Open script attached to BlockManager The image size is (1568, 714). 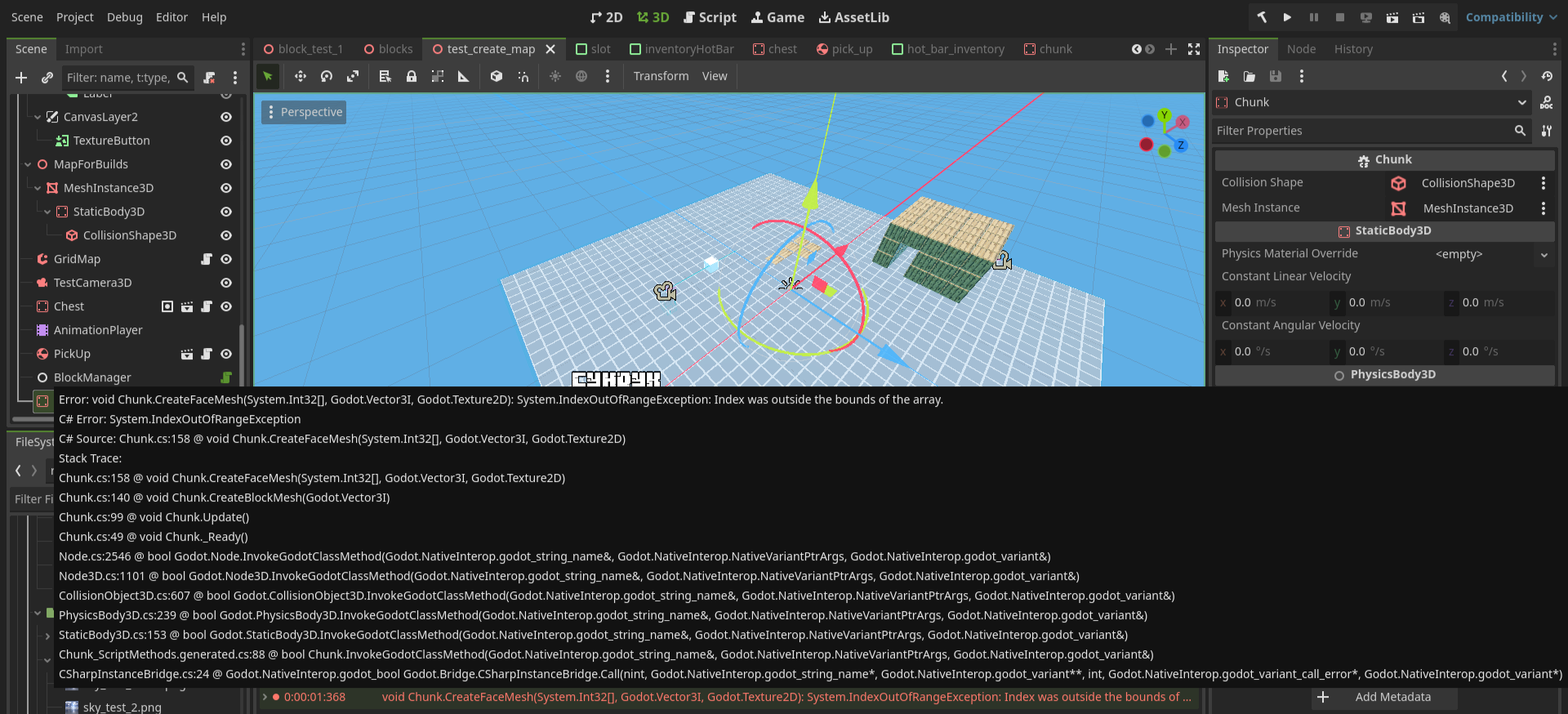[226, 377]
